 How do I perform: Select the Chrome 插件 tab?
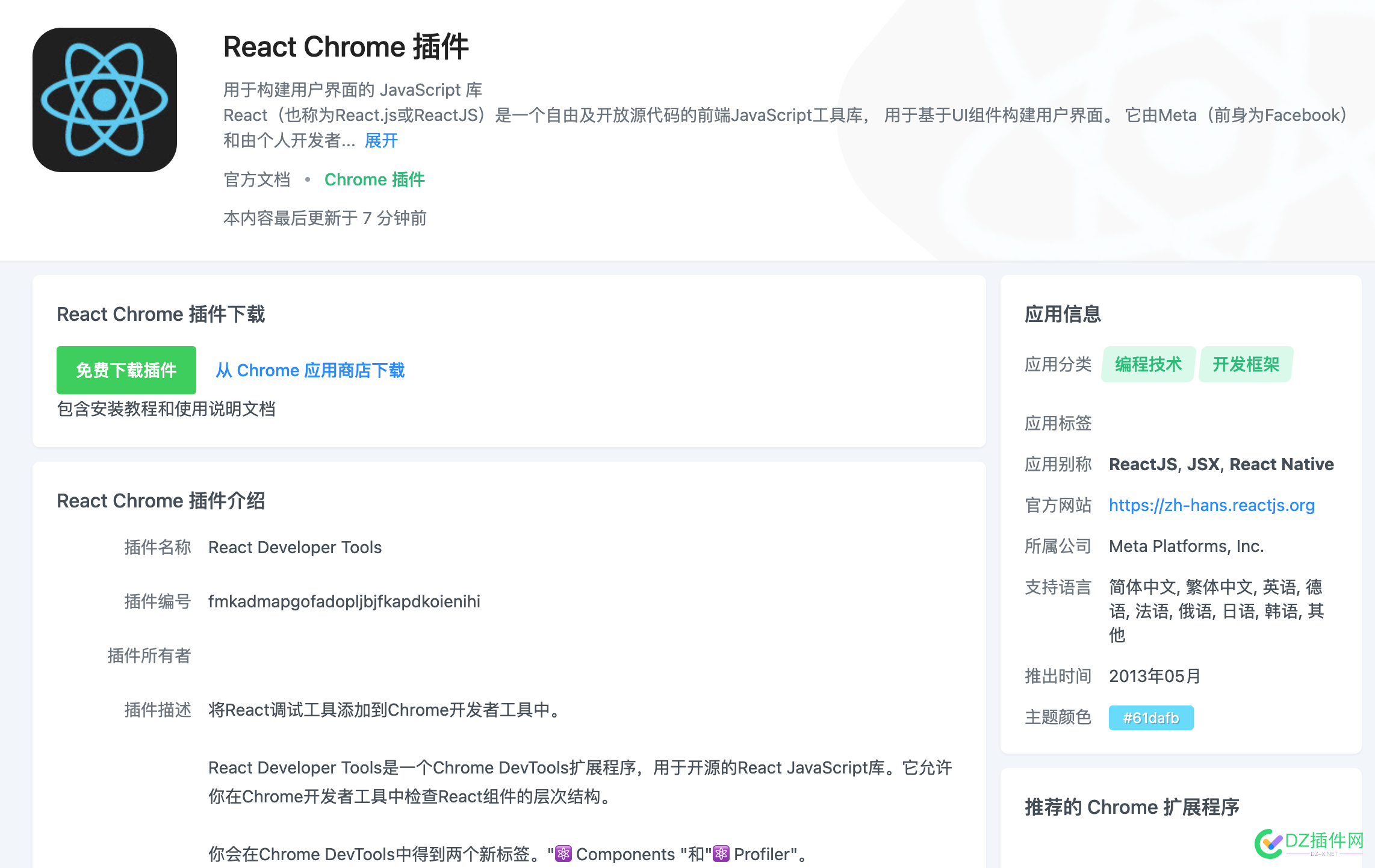coord(374,179)
